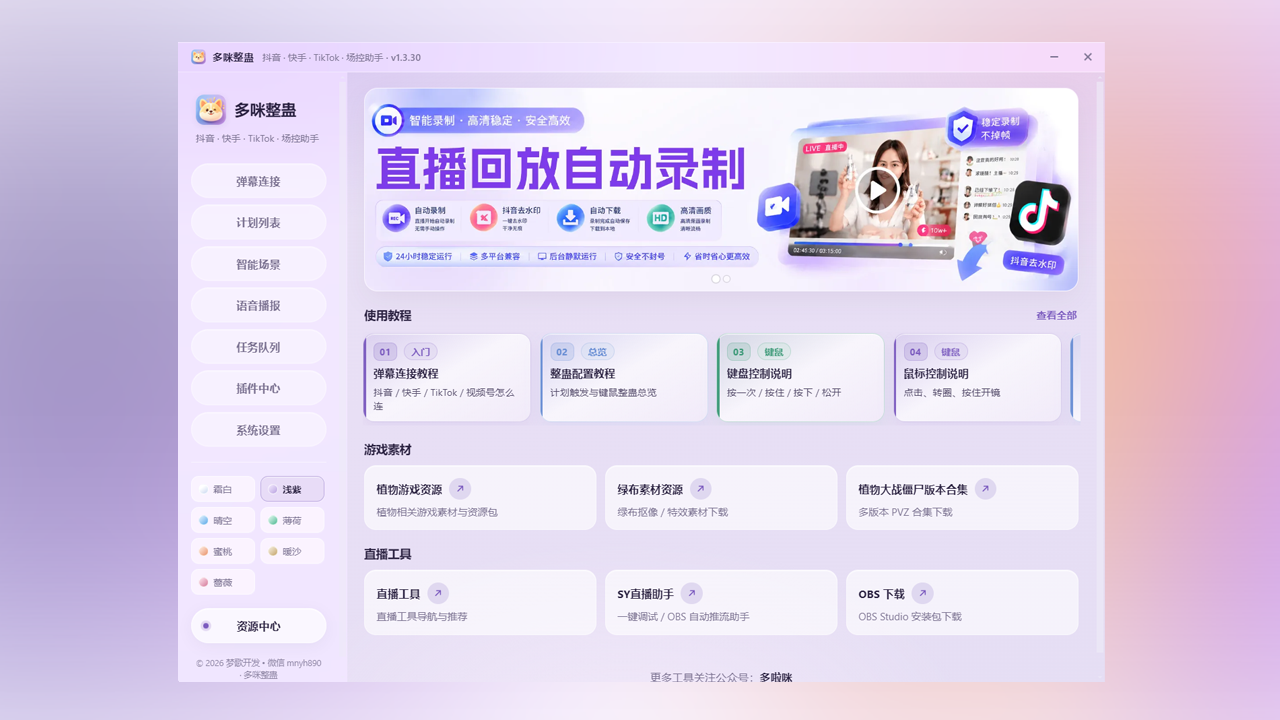
Task: Go to 插件中心
Action: [x=259, y=388]
